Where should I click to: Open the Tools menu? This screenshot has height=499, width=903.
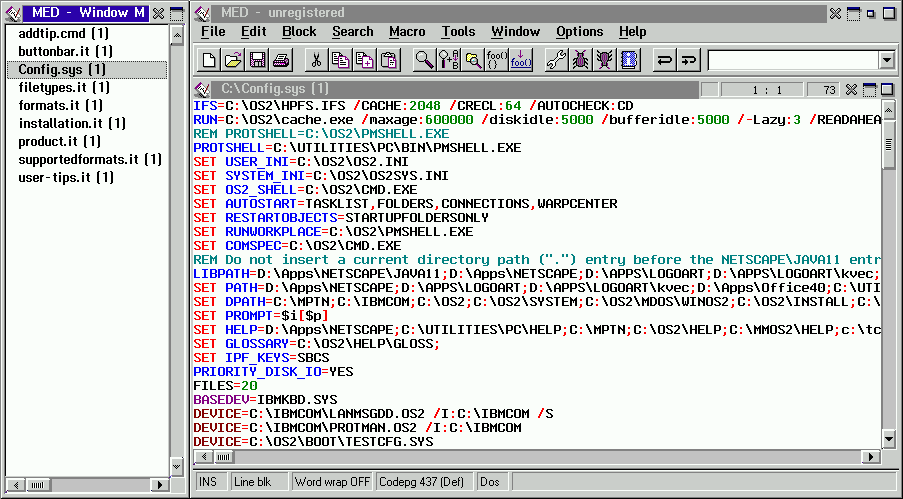point(458,32)
